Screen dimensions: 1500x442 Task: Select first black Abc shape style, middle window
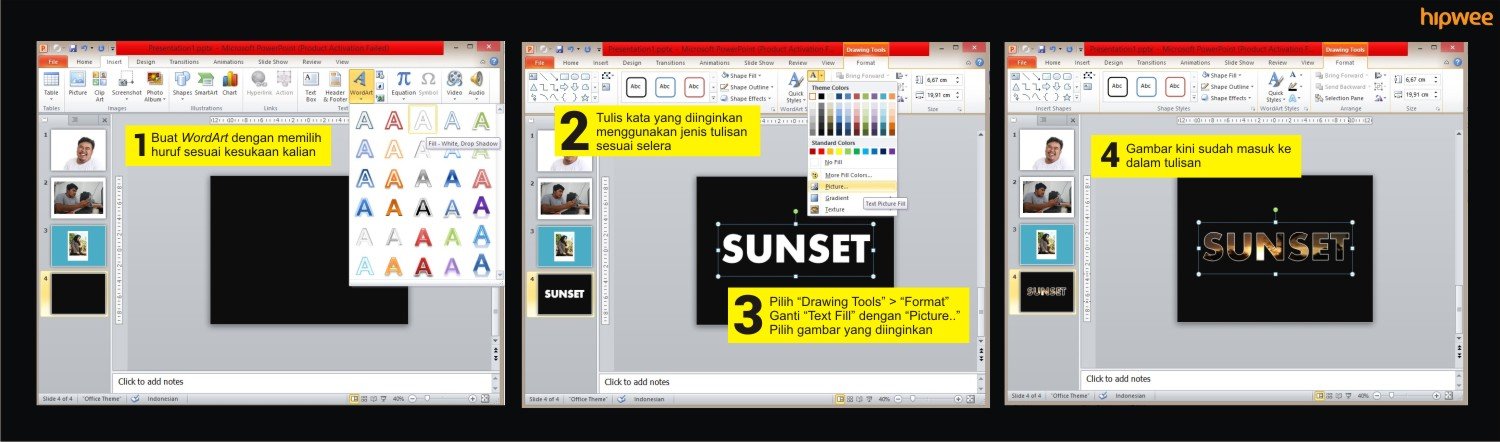point(635,87)
